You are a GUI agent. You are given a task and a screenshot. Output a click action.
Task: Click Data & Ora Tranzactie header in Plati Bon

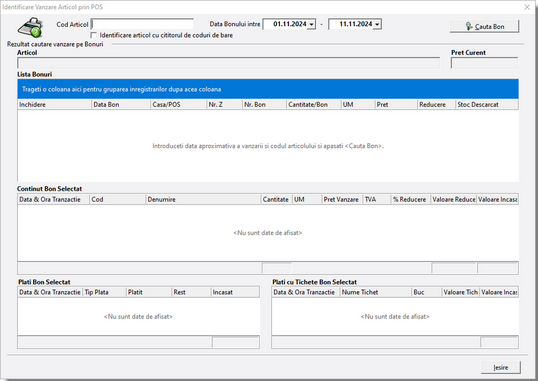tap(50, 292)
